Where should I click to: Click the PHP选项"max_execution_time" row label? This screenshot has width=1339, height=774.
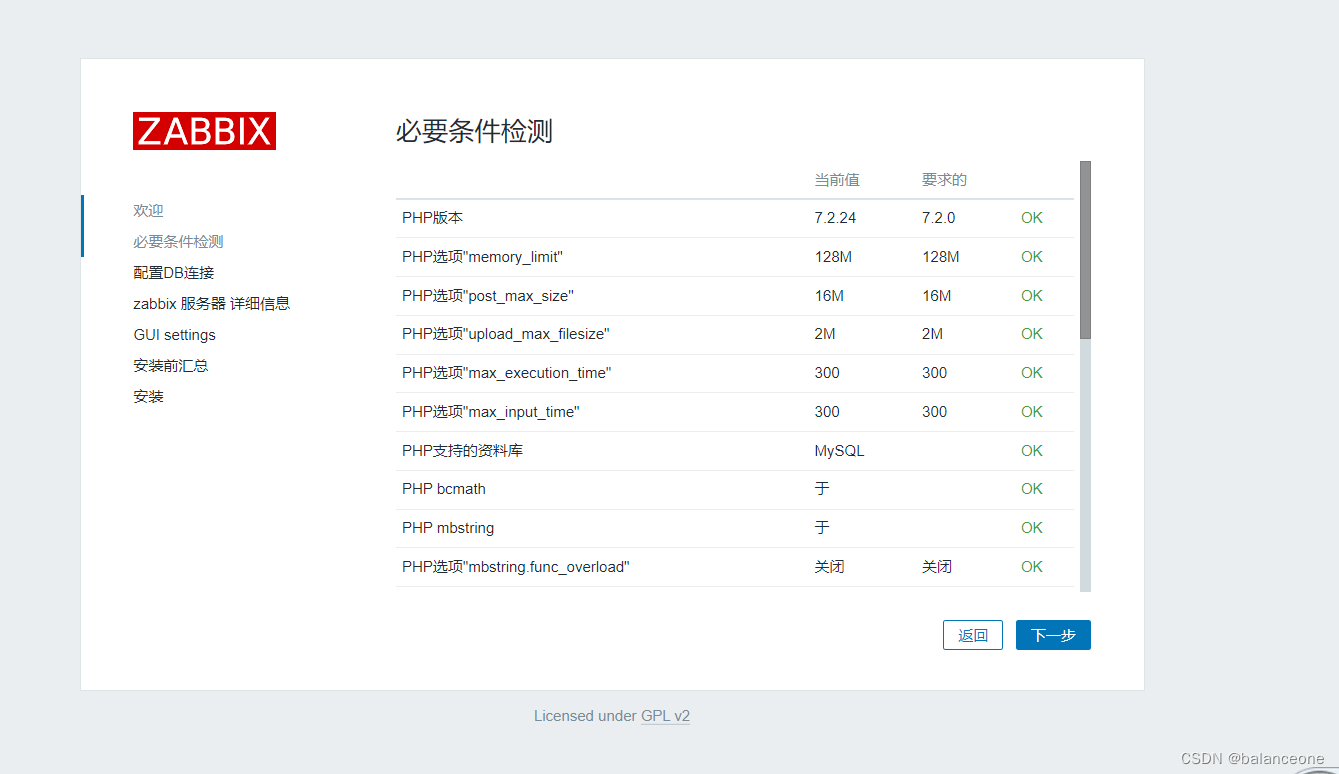pyautogui.click(x=507, y=373)
